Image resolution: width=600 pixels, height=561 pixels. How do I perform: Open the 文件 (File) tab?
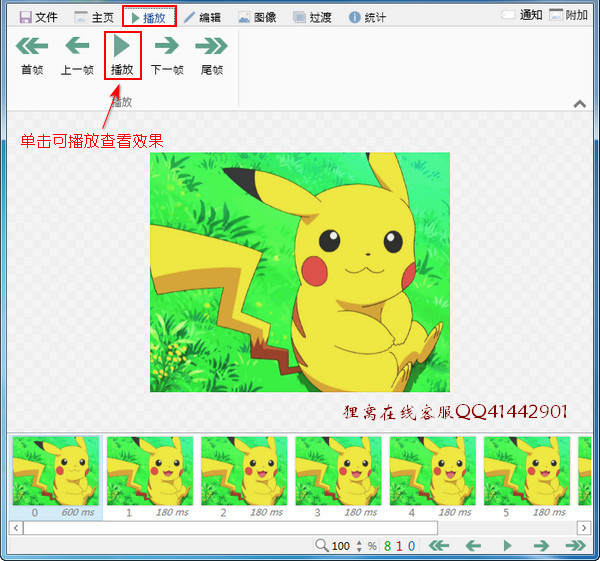[38, 17]
